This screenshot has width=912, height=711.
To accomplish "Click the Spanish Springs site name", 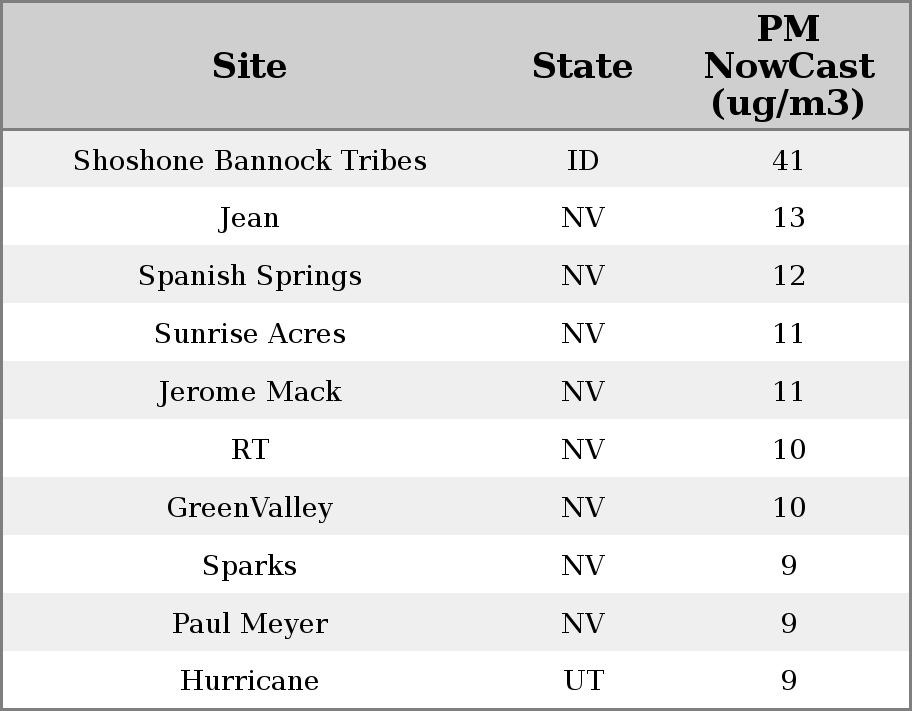I will pos(249,276).
